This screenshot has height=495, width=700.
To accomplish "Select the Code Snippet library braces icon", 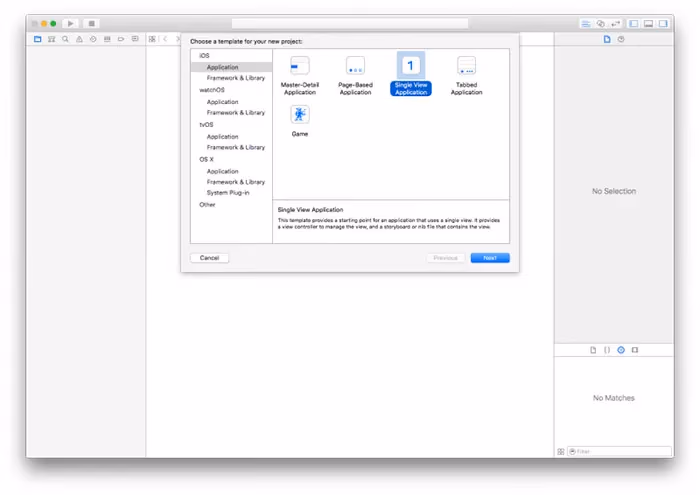I will point(606,350).
